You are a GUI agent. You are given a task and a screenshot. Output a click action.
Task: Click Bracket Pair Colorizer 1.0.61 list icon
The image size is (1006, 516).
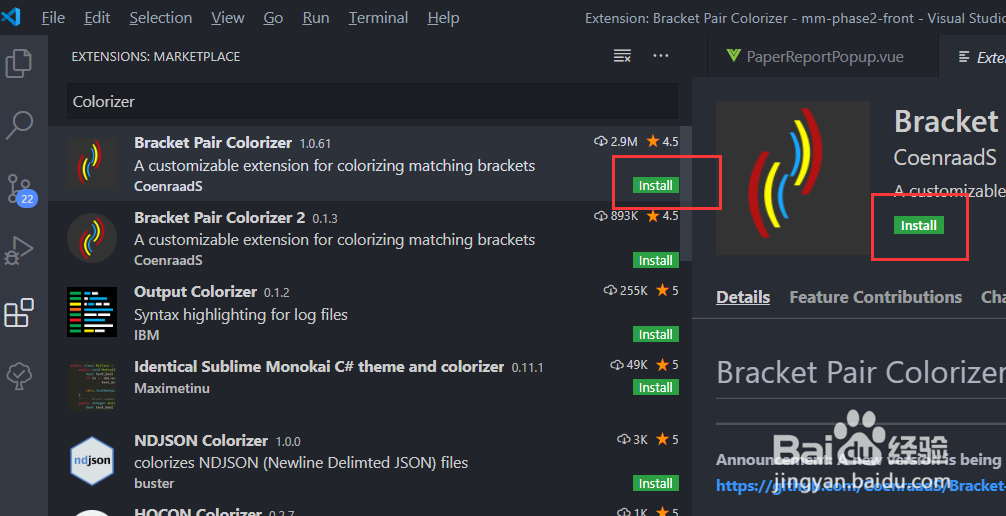[92, 163]
